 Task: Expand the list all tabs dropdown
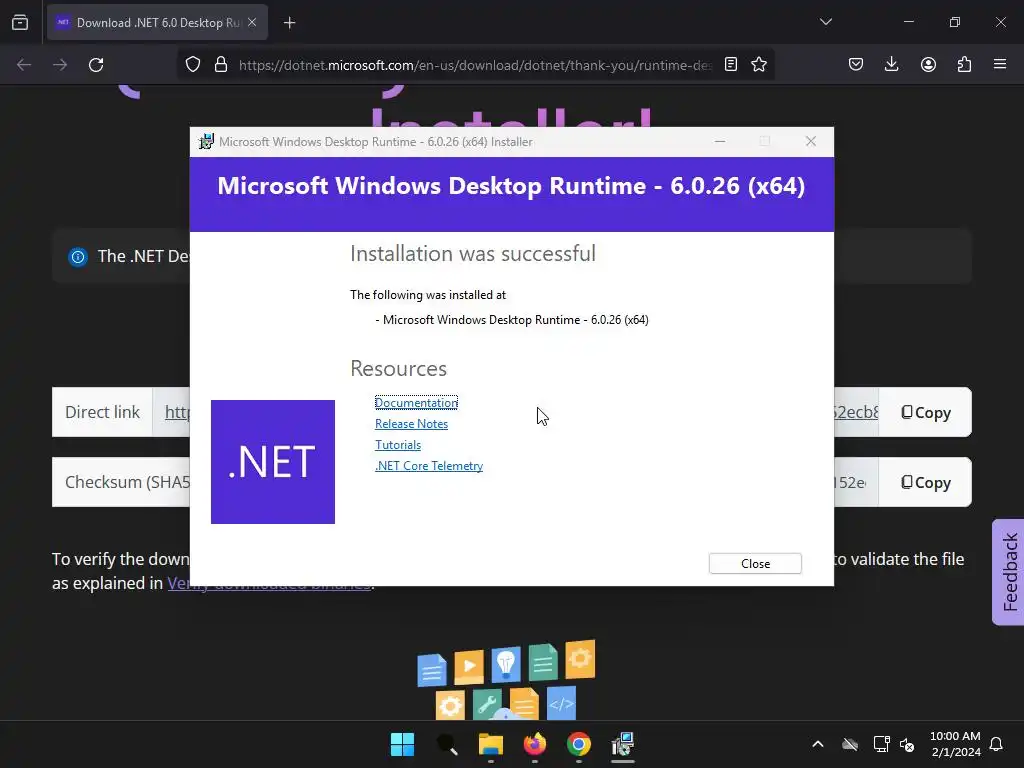pos(825,22)
